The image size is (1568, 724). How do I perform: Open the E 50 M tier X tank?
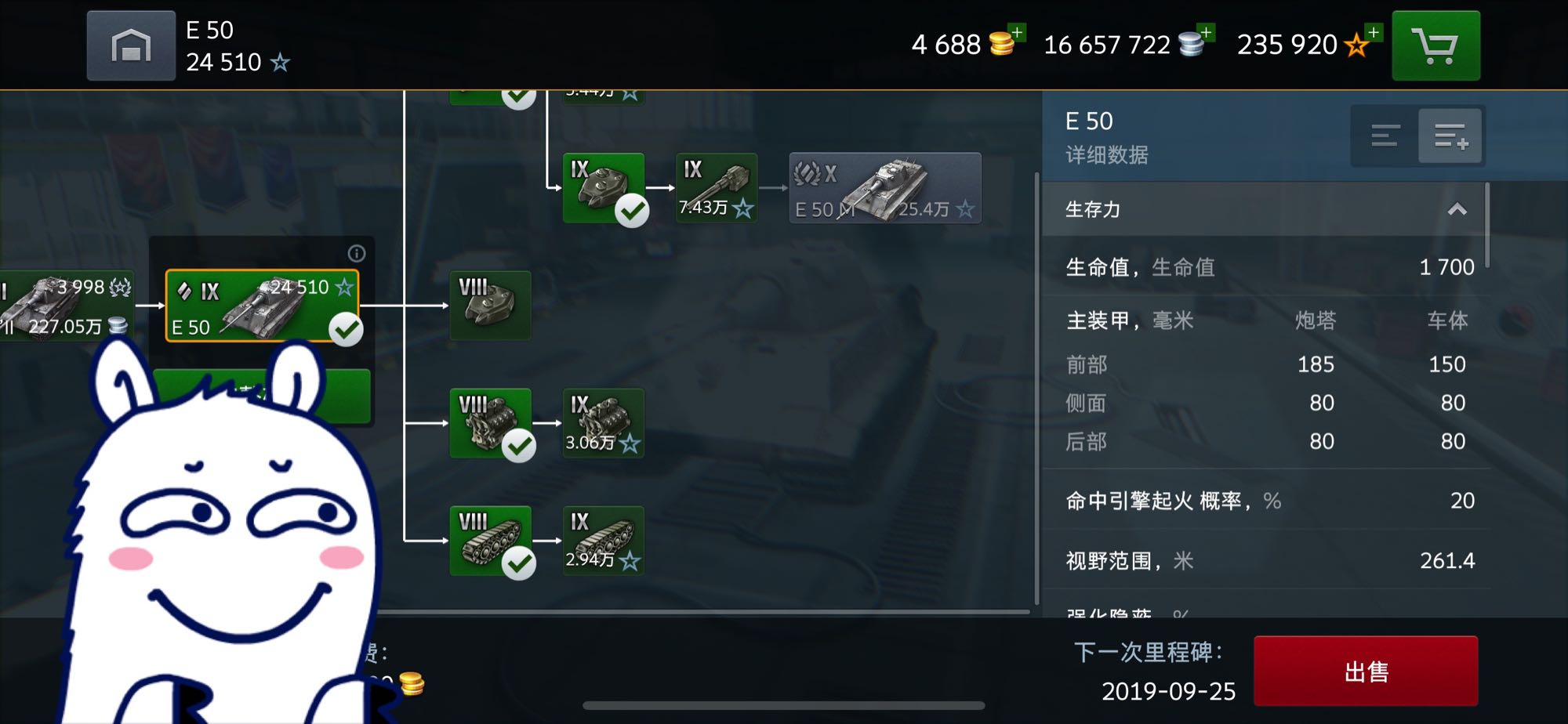coord(885,188)
